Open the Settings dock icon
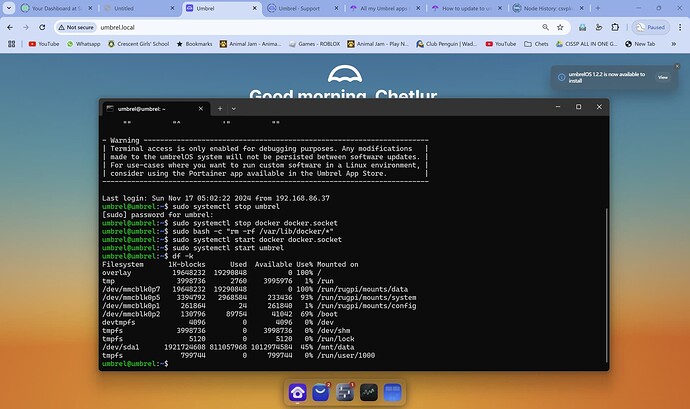 (x=345, y=392)
